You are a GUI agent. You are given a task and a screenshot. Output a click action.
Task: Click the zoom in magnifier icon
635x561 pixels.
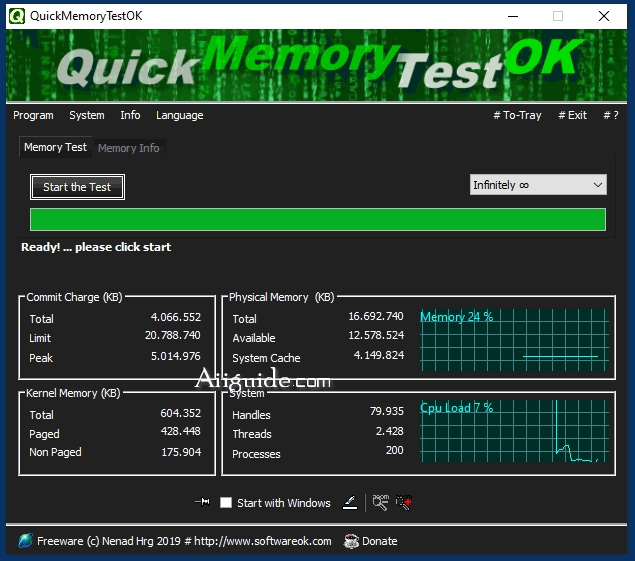click(403, 502)
